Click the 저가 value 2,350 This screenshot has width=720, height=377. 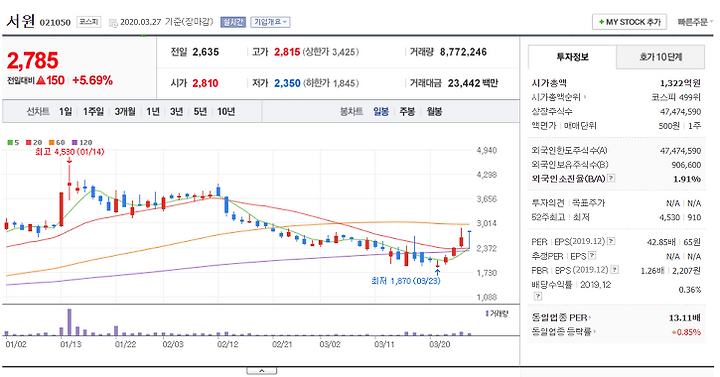coord(287,83)
